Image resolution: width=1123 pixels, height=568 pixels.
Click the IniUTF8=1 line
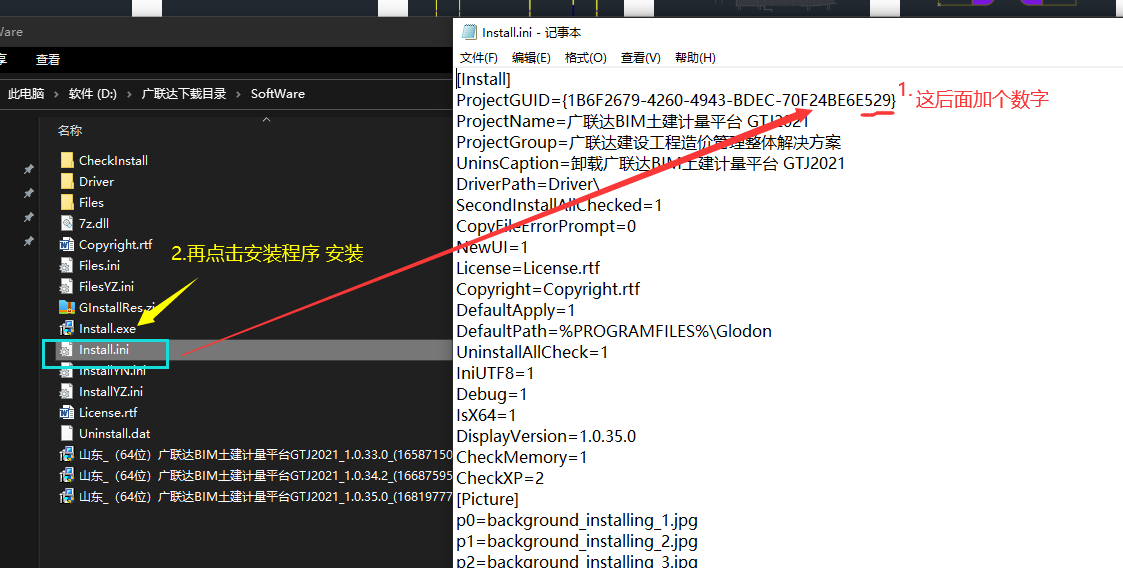coord(495,373)
